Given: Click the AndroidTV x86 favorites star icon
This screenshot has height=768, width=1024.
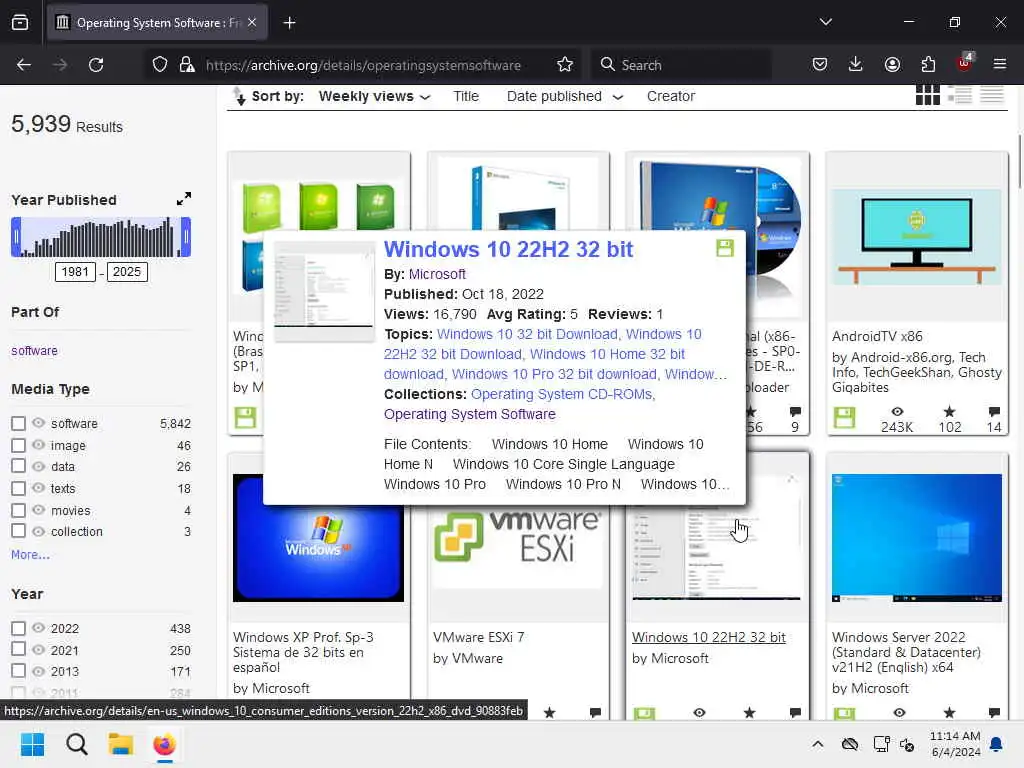Looking at the screenshot, I should (950, 411).
